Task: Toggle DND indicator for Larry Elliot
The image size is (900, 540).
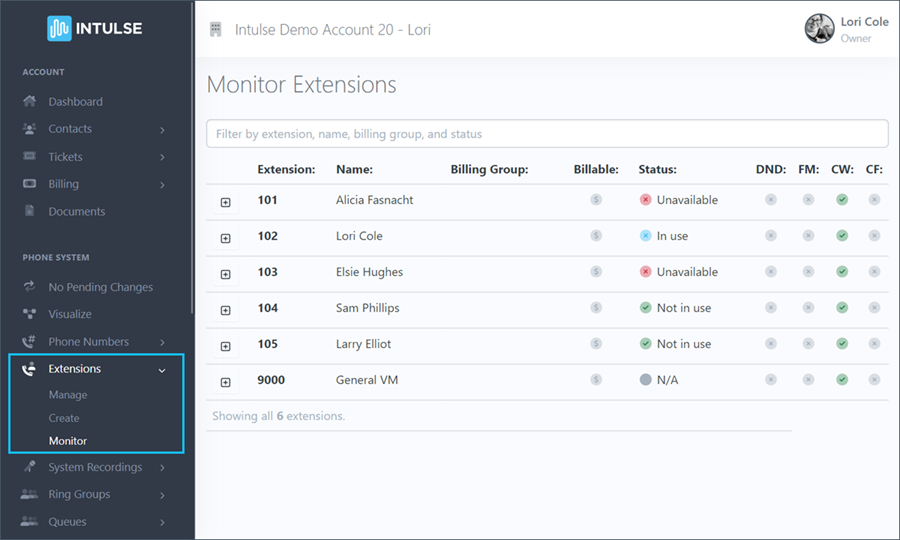Action: pos(771,343)
